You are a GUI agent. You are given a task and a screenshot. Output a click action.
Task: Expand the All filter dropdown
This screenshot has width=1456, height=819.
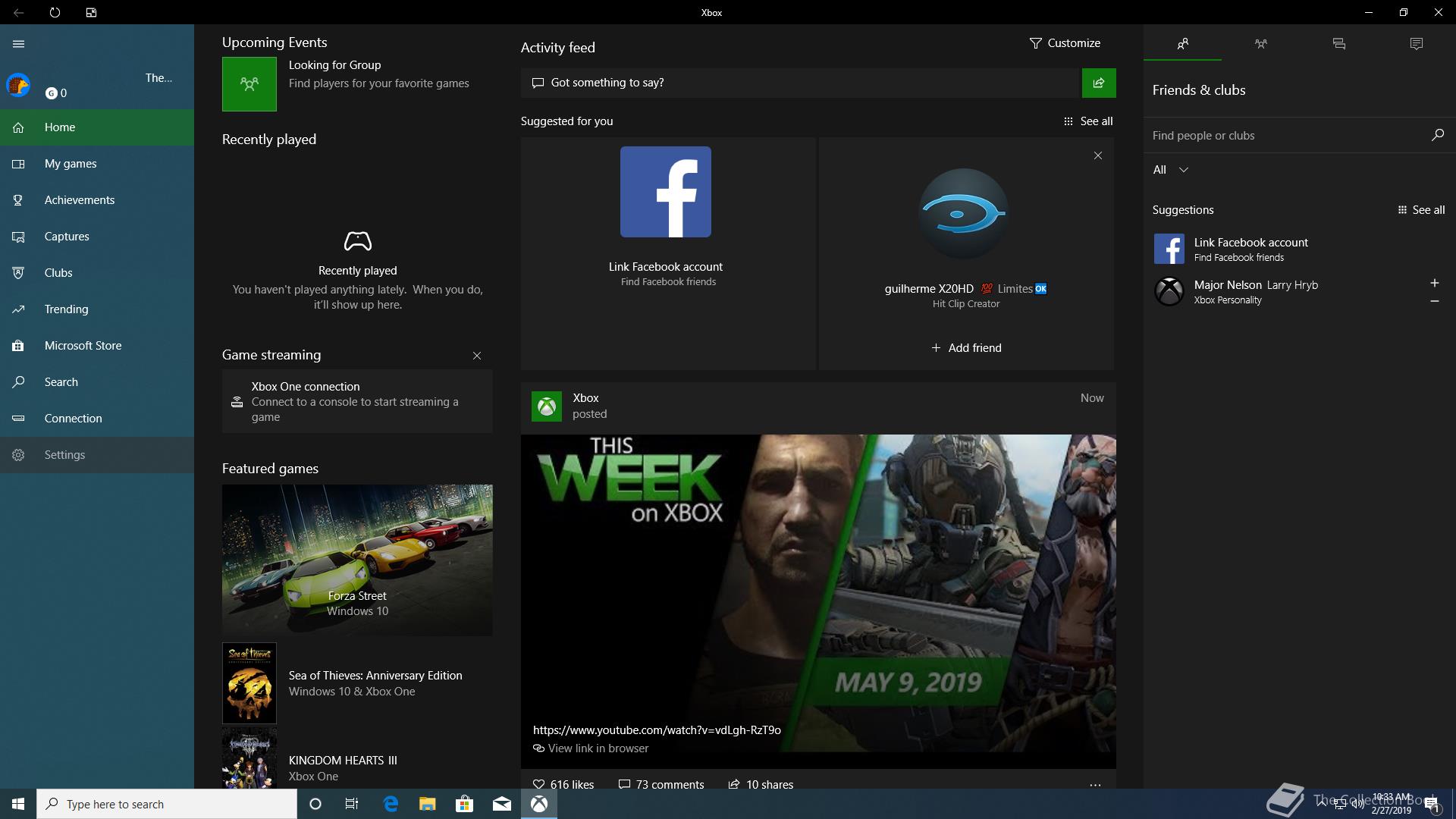(x=1170, y=170)
